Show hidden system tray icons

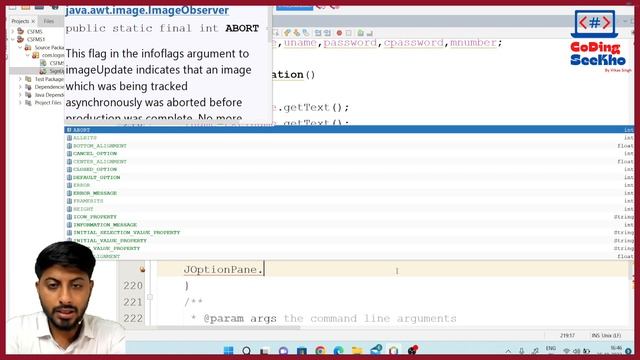(x=508, y=351)
